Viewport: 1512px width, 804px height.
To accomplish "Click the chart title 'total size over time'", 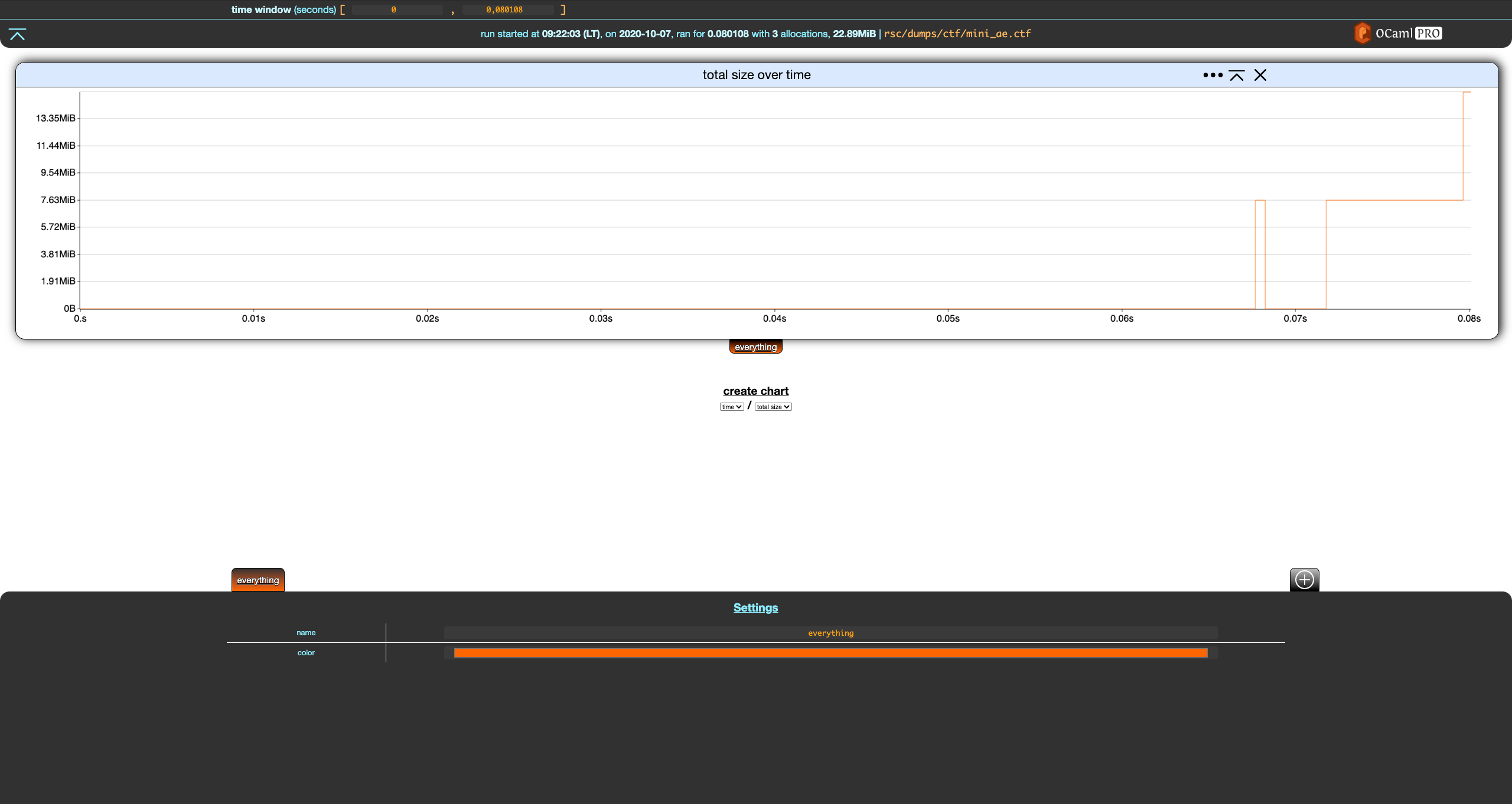I will pos(756,75).
